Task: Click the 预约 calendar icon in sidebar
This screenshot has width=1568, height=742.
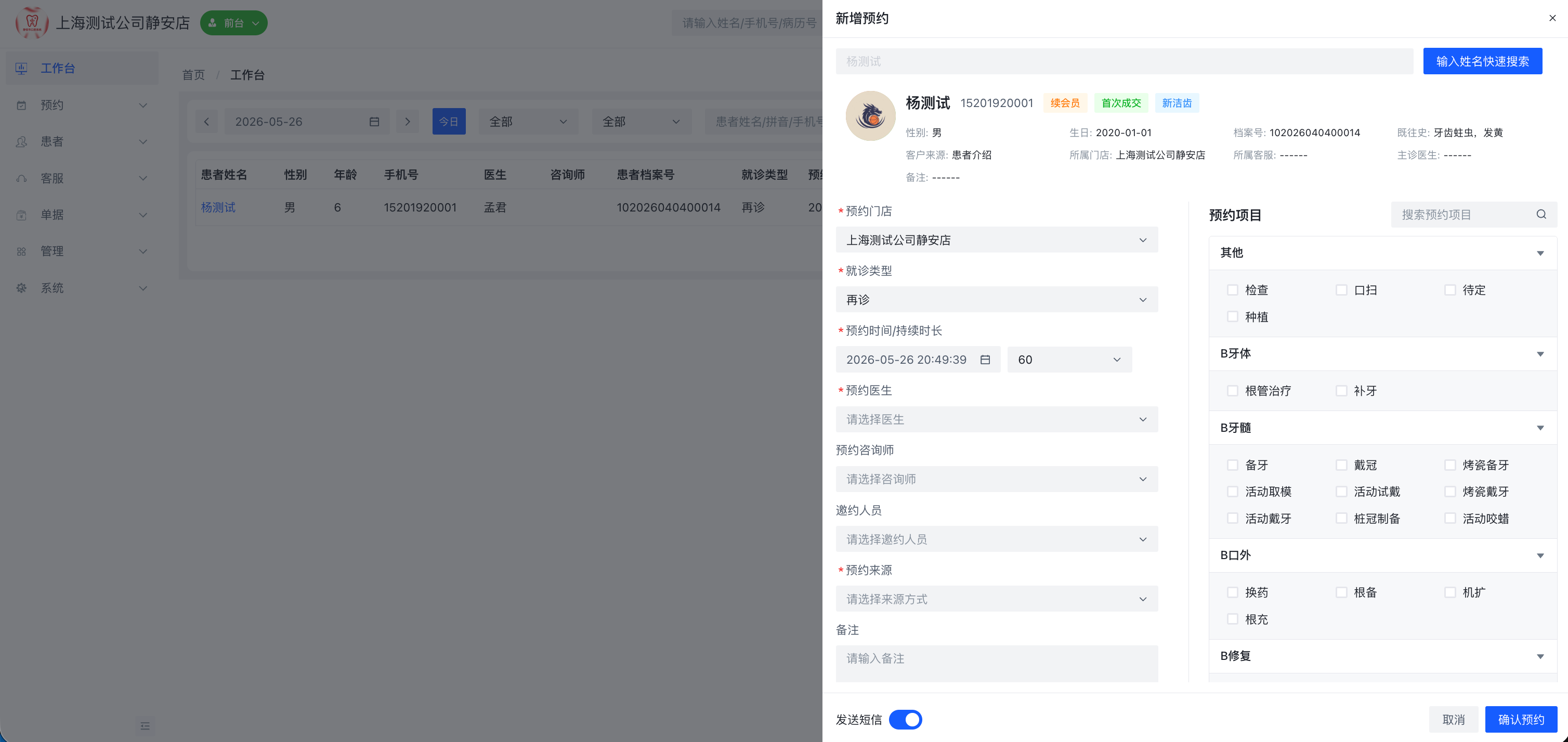Action: point(21,105)
